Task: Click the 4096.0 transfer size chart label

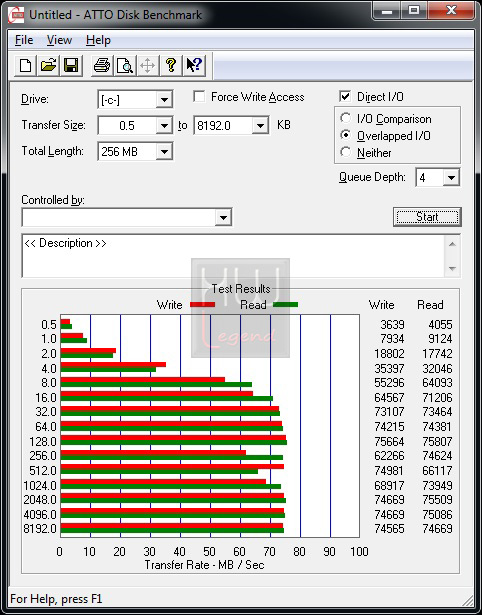Action: 40,515
